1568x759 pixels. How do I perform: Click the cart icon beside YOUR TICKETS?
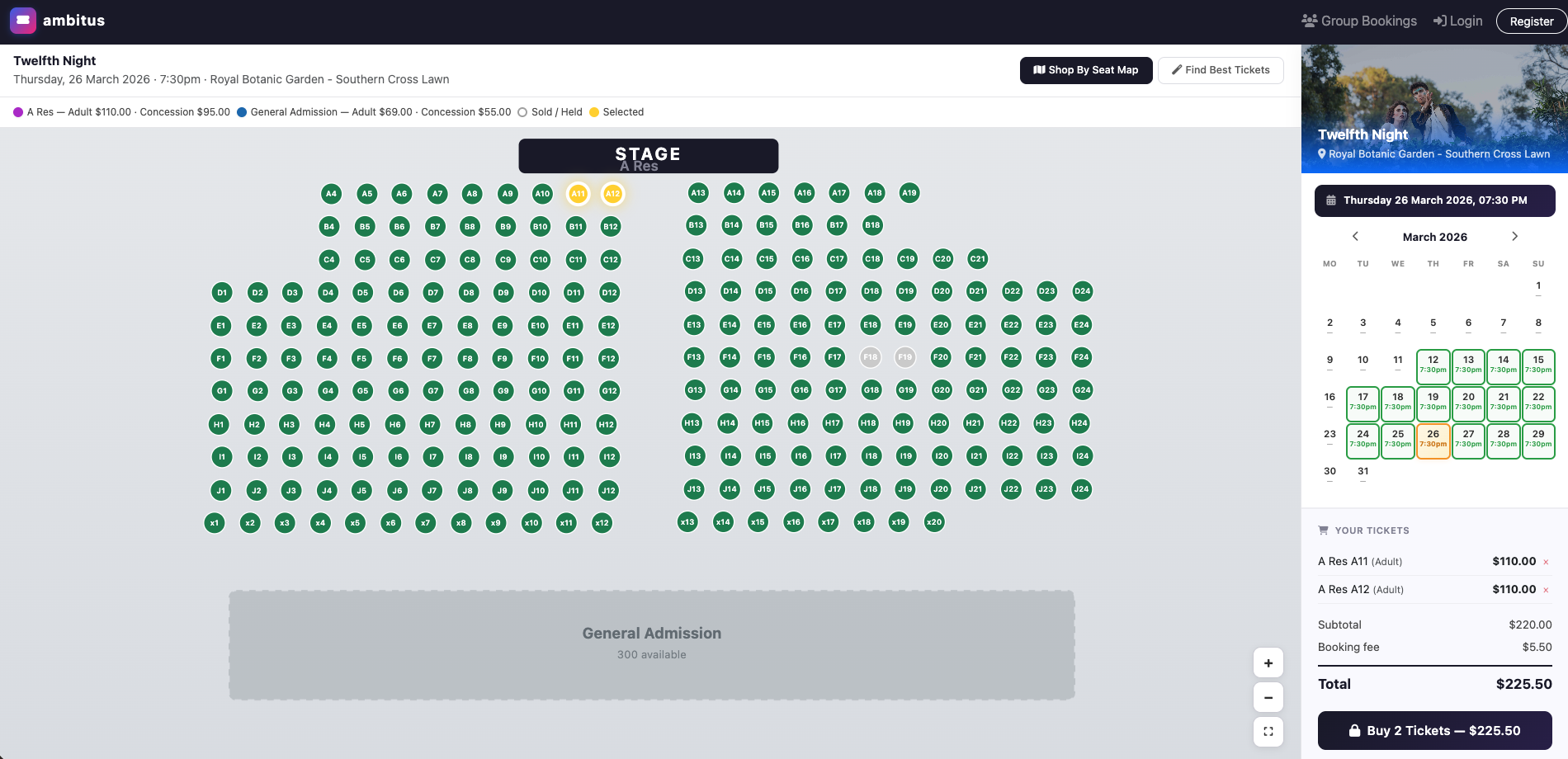tap(1324, 530)
